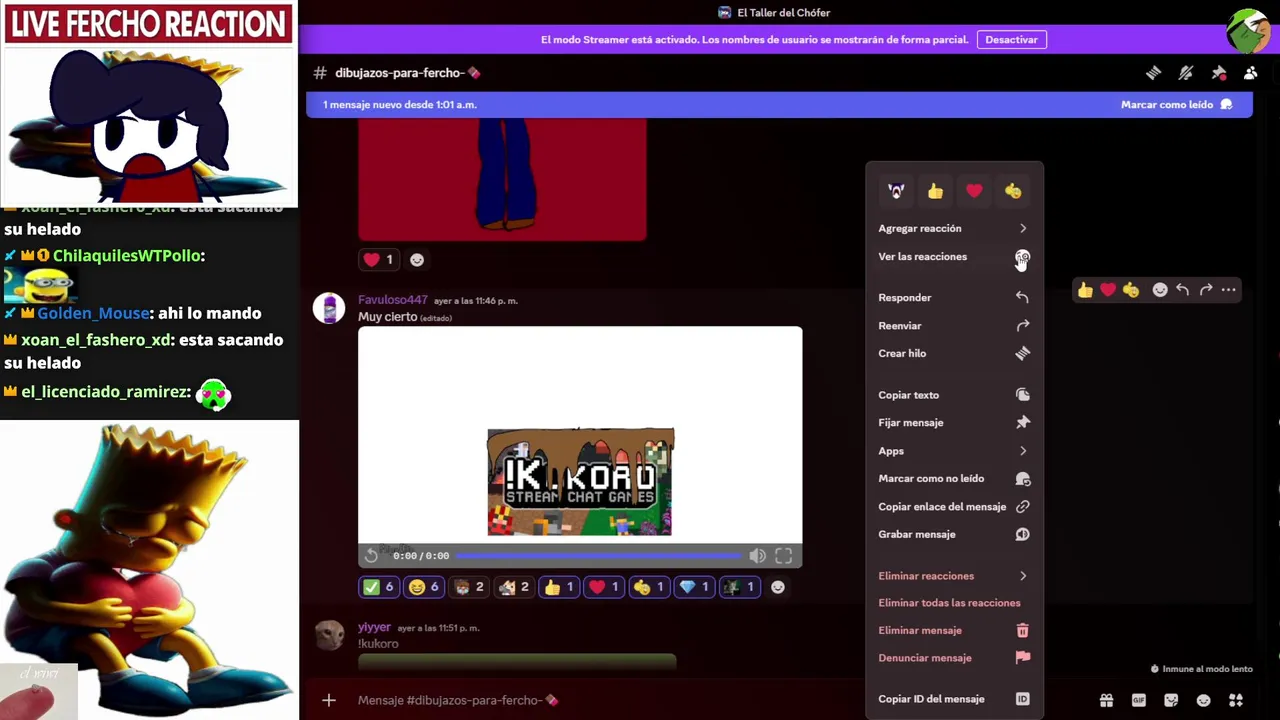Image resolution: width=1280 pixels, height=720 pixels.
Task: Click thumbs up in message hover toolbar
Action: [1085, 290]
